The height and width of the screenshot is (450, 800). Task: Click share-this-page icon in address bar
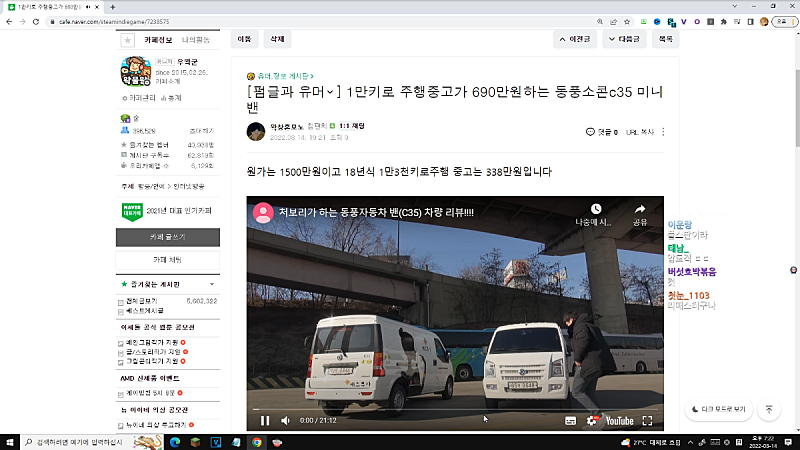click(613, 22)
